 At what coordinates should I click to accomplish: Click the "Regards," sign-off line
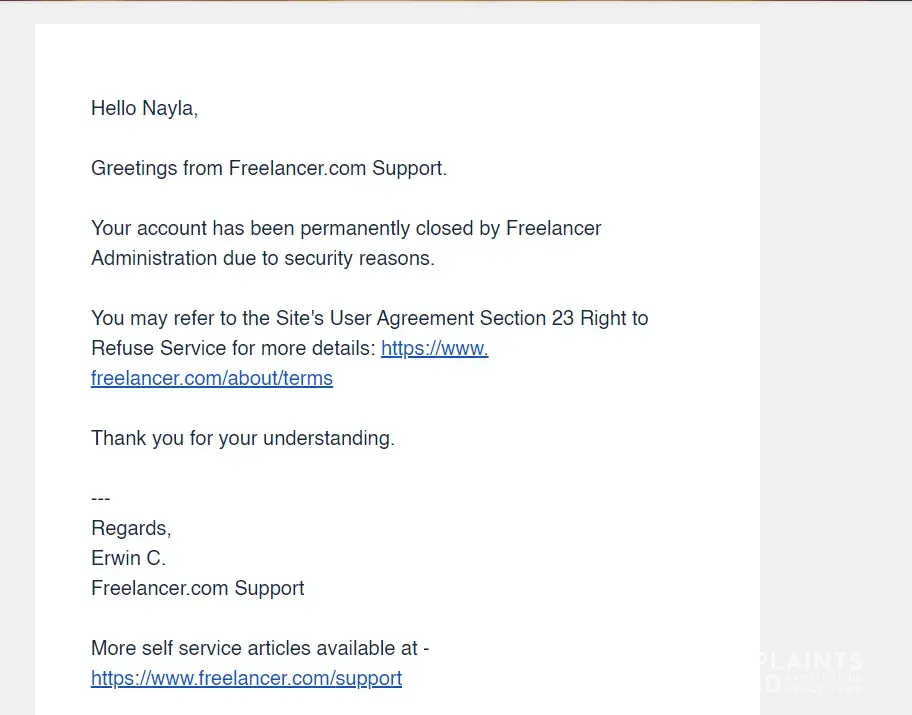(131, 528)
